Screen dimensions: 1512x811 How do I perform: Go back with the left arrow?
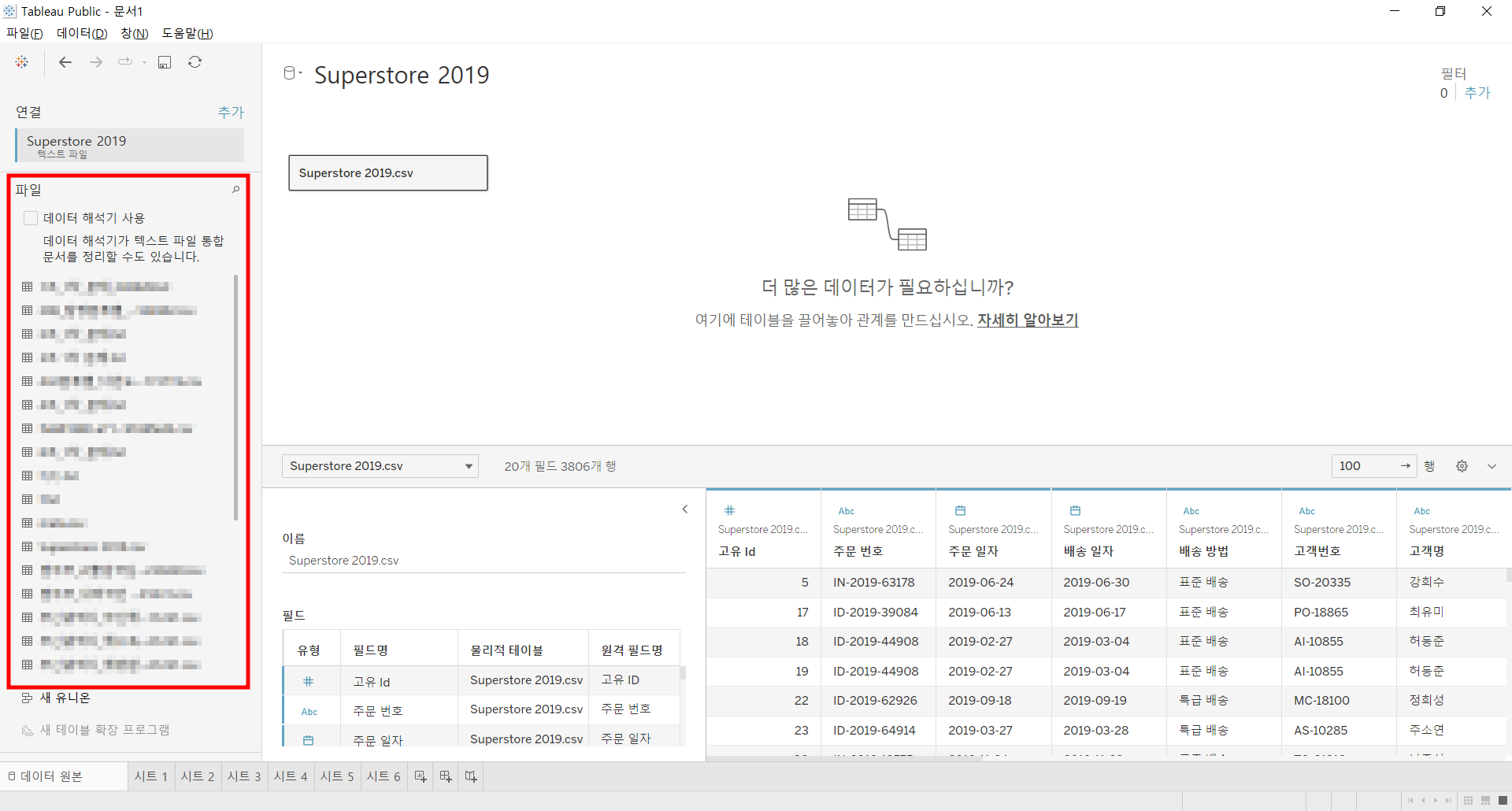65,62
